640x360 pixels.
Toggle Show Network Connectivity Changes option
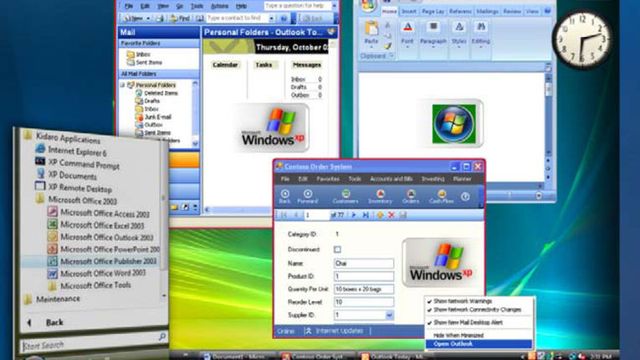click(x=473, y=310)
